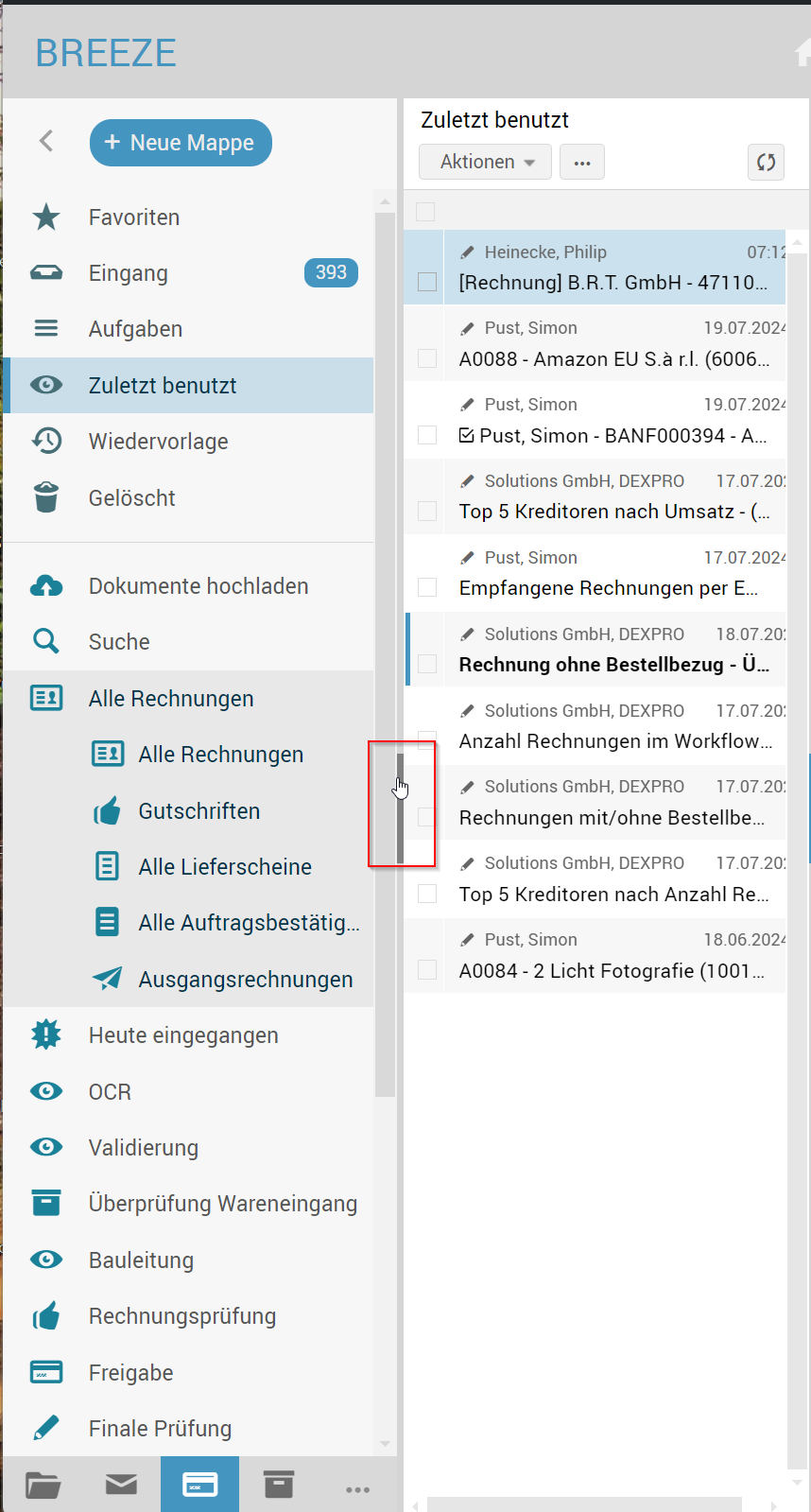811x1512 pixels.
Task: Tick checkbox for A0088 Amazon EU entry
Action: (427, 358)
